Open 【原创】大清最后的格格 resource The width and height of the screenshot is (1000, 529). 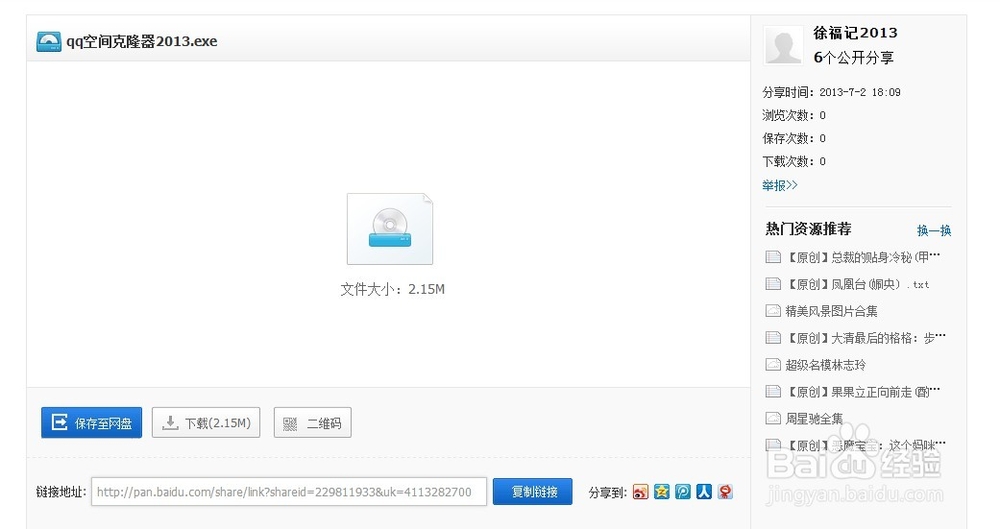click(x=865, y=338)
